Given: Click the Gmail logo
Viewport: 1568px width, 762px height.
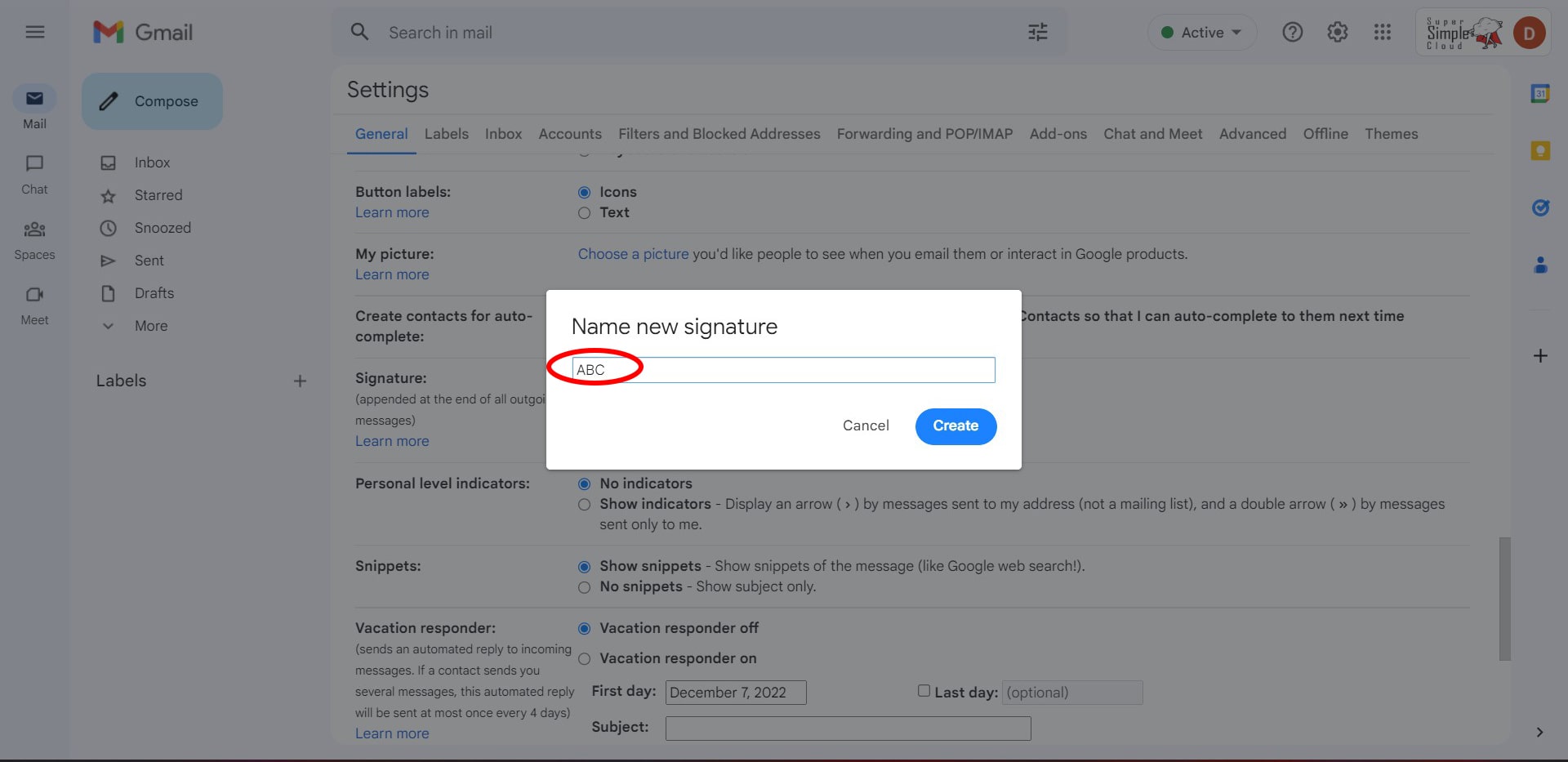Looking at the screenshot, I should (143, 32).
